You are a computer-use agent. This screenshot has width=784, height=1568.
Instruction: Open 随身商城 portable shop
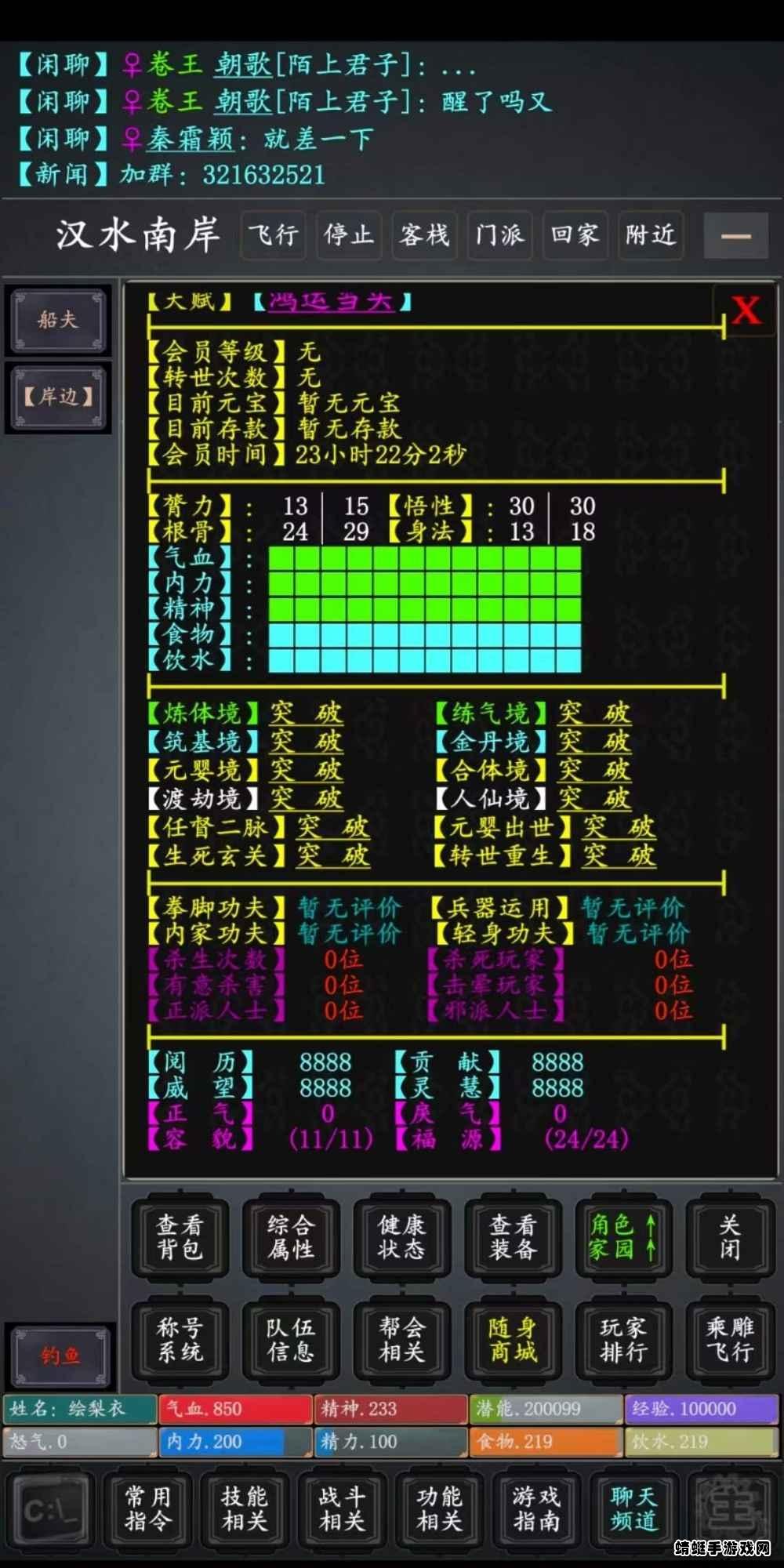(x=513, y=1339)
